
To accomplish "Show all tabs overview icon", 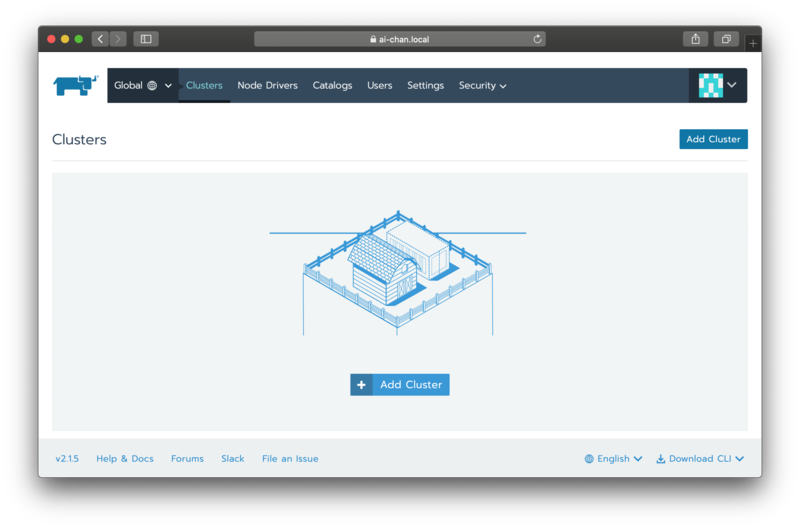I will (726, 39).
